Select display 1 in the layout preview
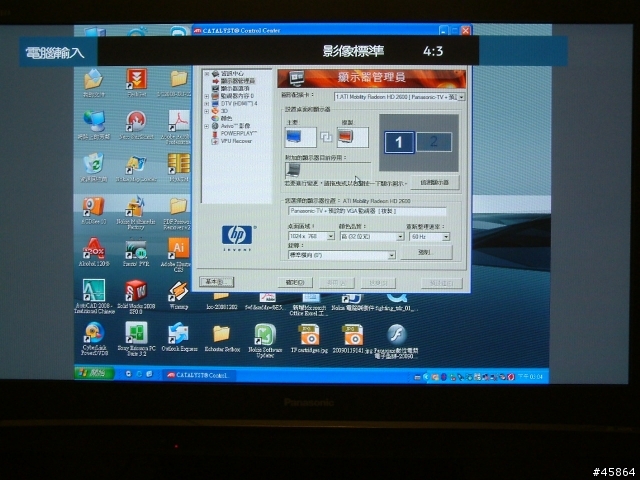 point(399,142)
